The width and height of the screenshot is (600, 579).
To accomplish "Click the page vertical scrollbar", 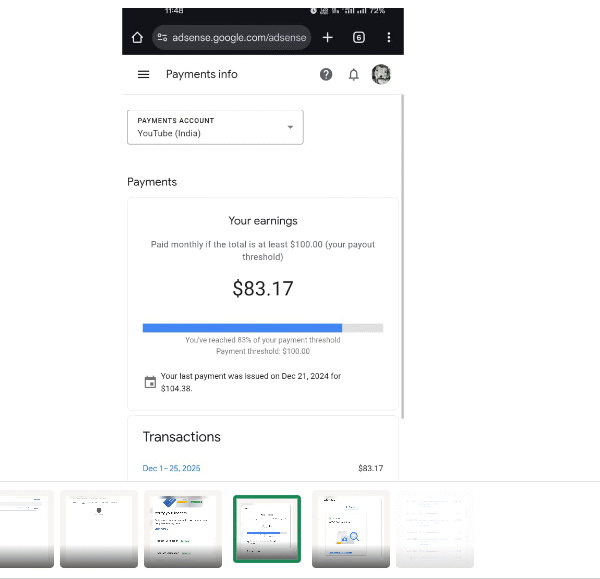I will pos(402,256).
